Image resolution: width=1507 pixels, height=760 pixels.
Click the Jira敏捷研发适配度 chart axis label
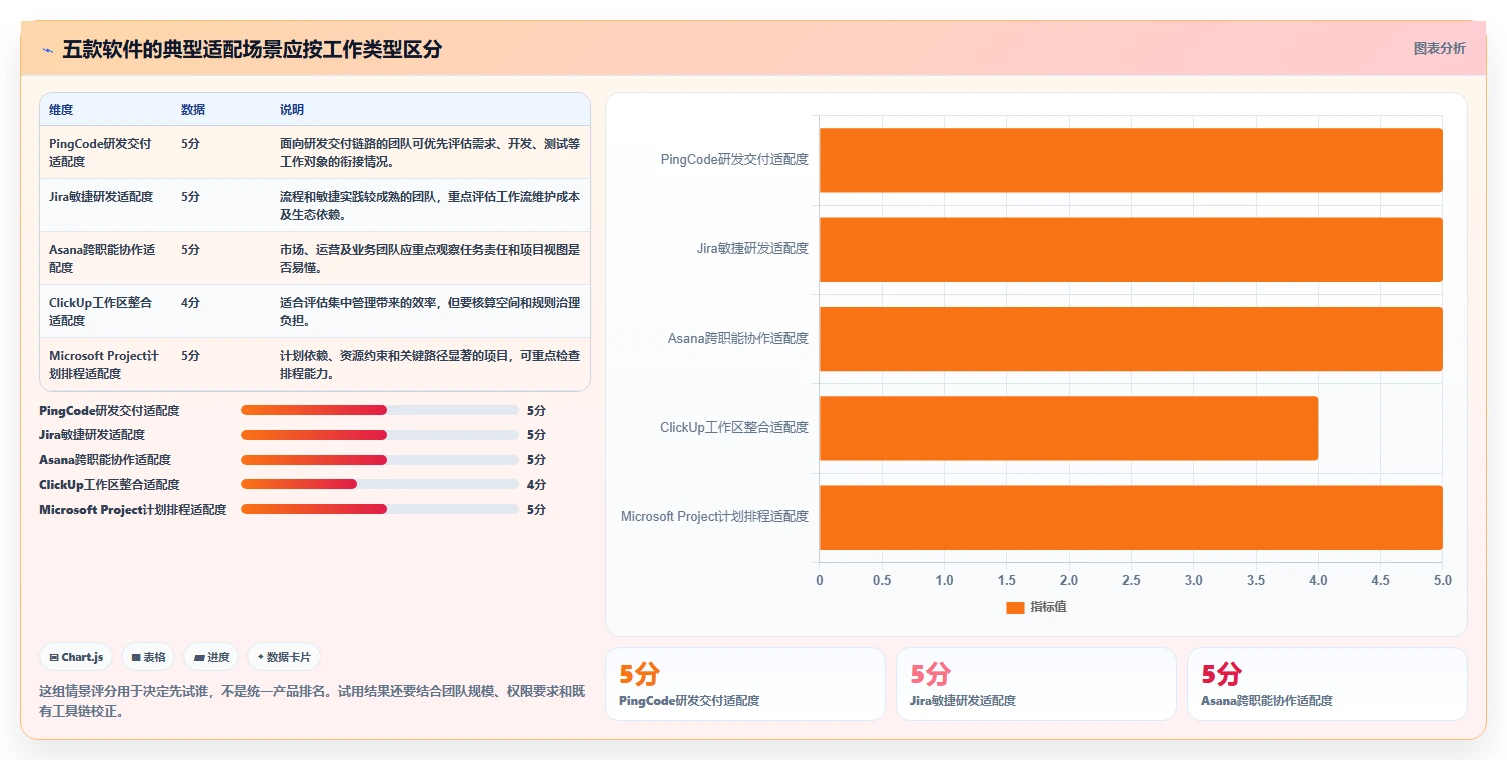752,248
